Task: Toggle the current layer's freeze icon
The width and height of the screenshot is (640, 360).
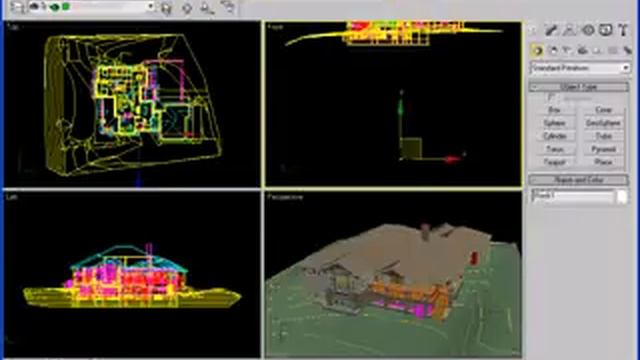Action: point(44,7)
